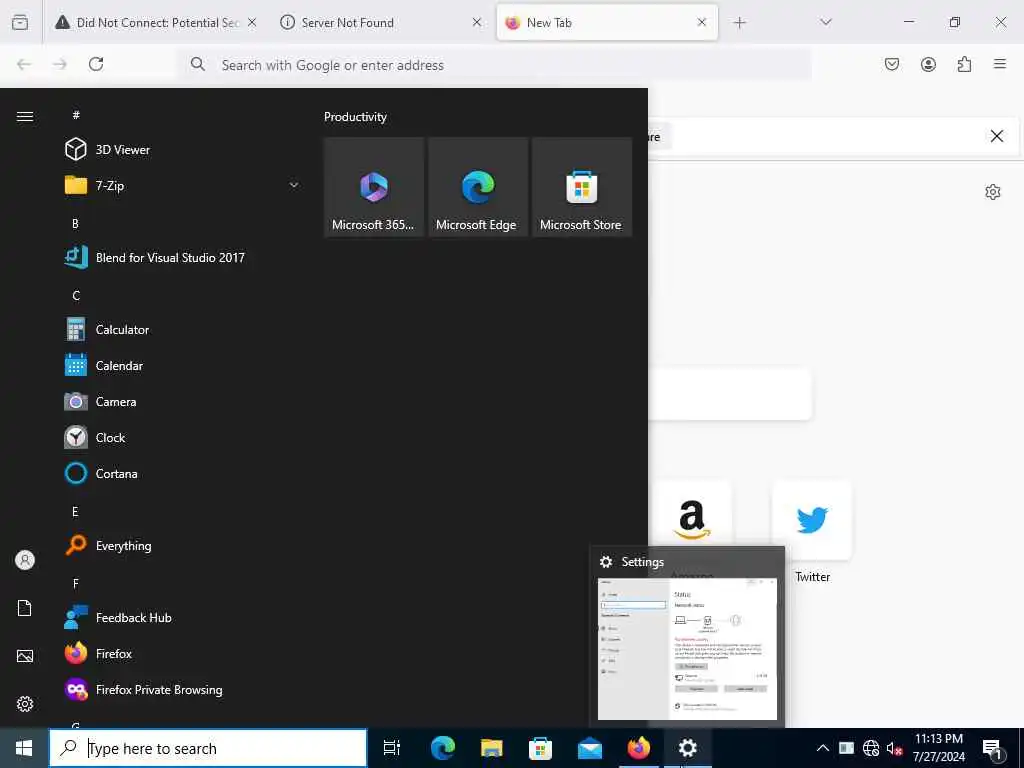1024x768 pixels.
Task: Open File Explorer from the taskbar
Action: pos(491,748)
